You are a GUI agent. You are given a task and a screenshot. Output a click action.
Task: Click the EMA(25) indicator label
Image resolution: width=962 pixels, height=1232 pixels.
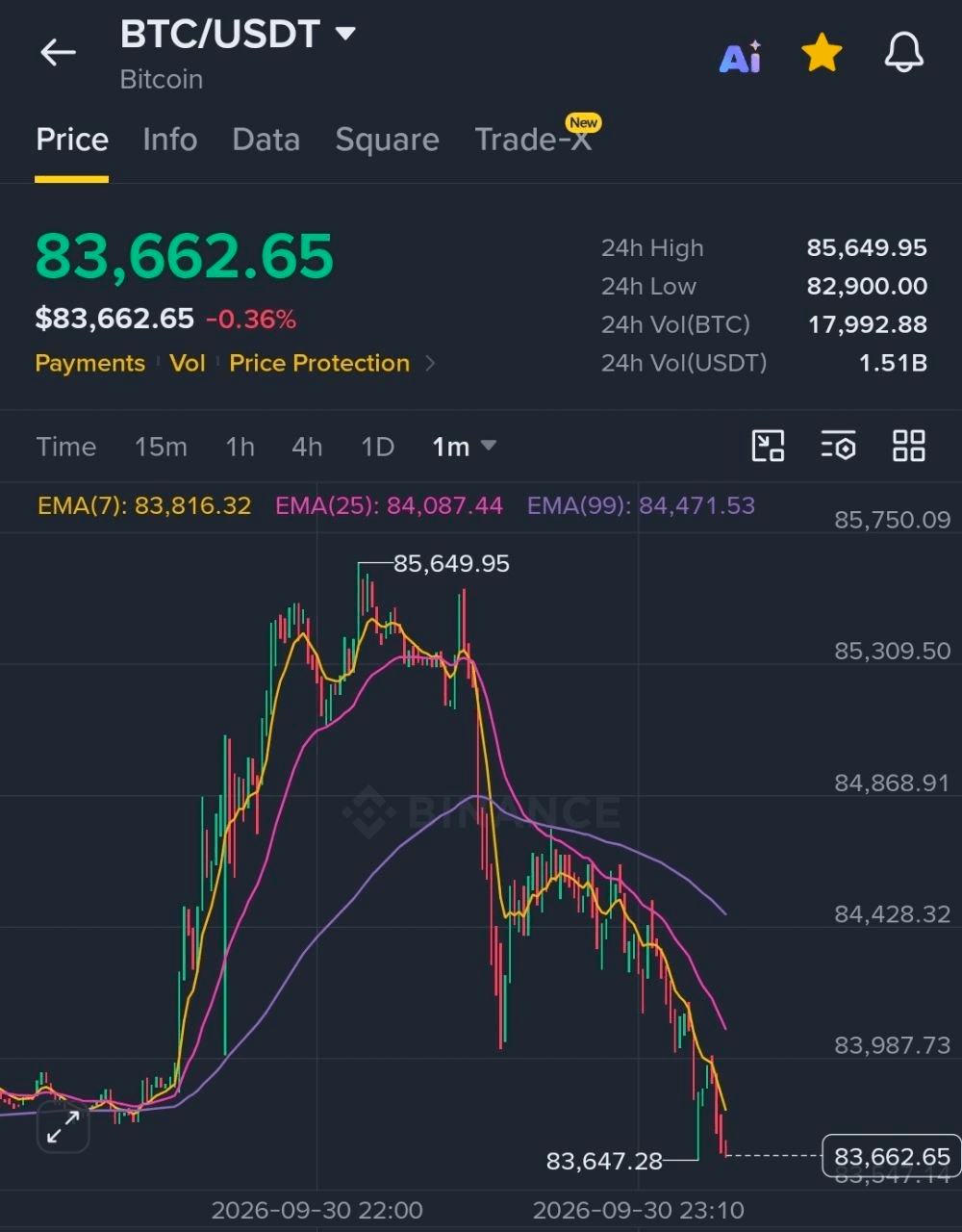pos(389,505)
